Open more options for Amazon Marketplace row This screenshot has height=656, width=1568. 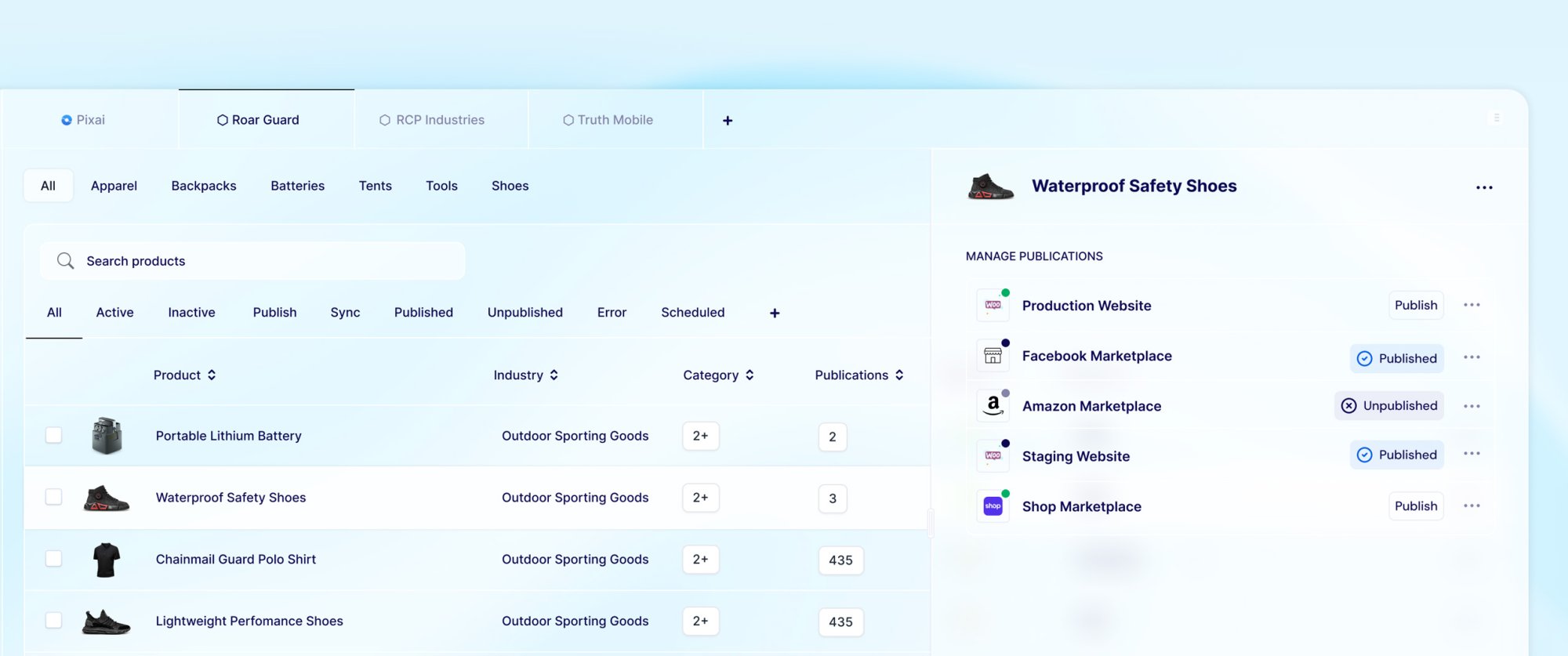(1472, 406)
